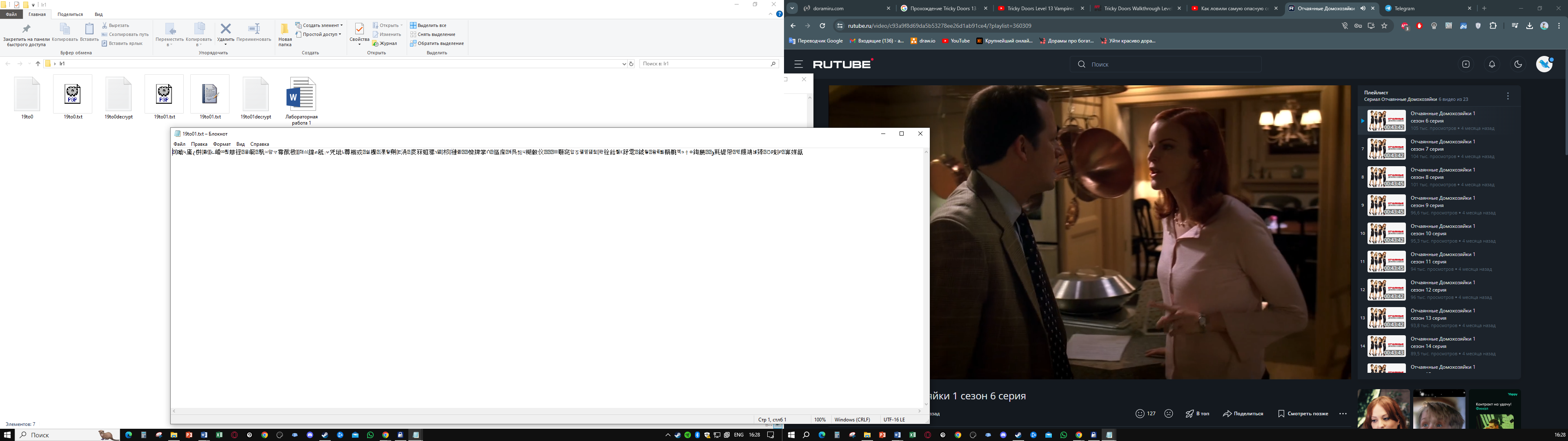1568x441 pixels.
Task: Click Выделить все in the ribbon
Action: tap(428, 26)
